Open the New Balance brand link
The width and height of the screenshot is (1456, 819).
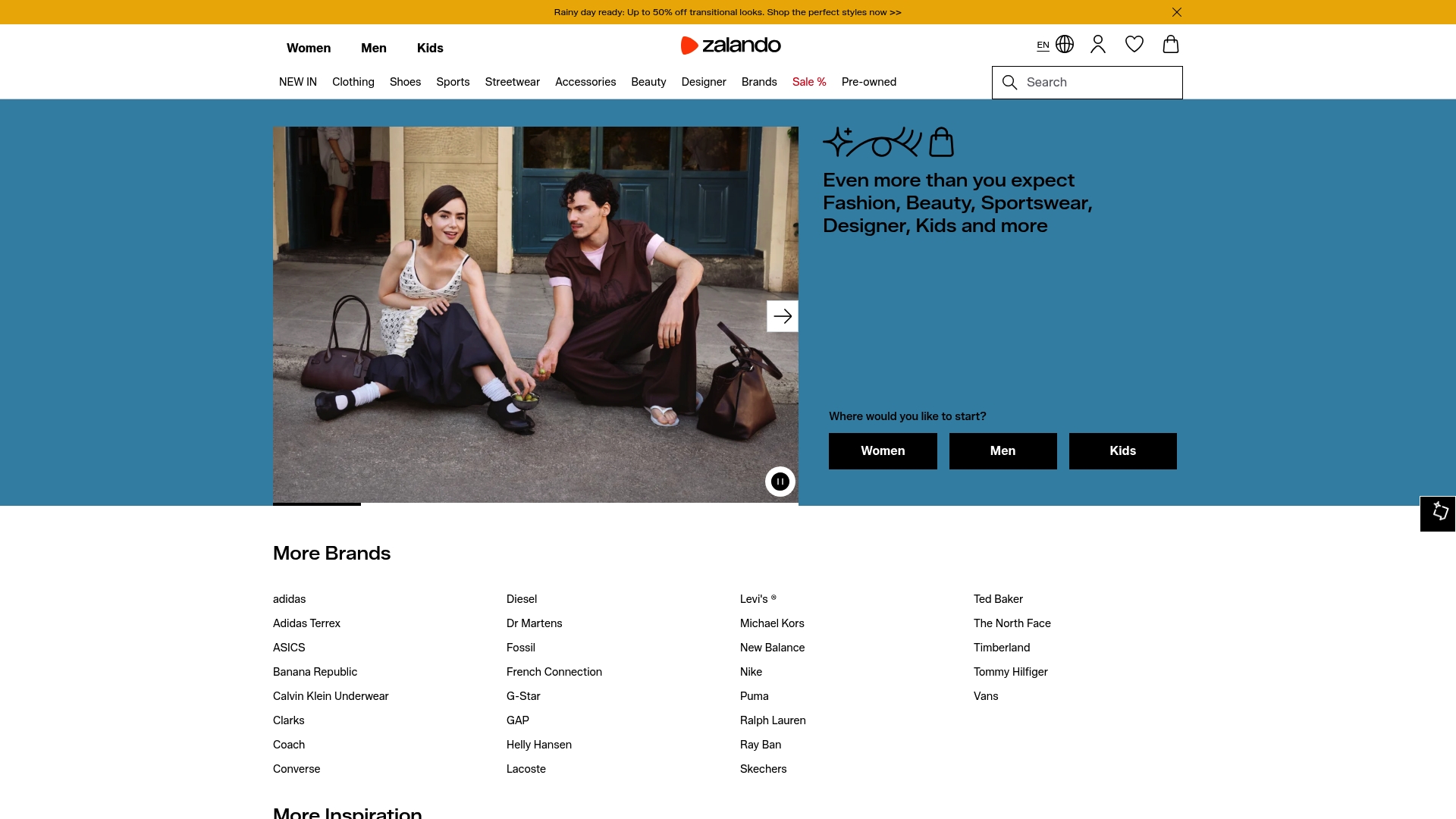(773, 648)
